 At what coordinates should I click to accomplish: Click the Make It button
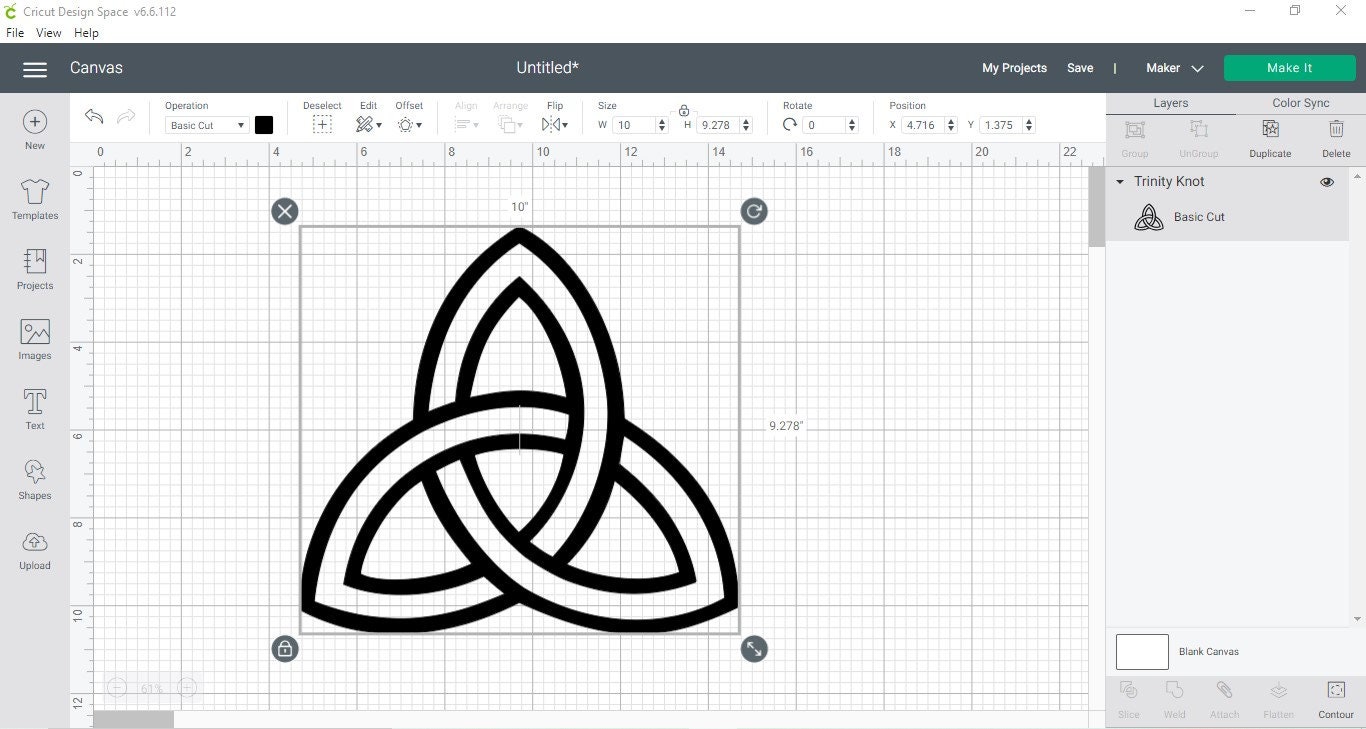(x=1289, y=67)
